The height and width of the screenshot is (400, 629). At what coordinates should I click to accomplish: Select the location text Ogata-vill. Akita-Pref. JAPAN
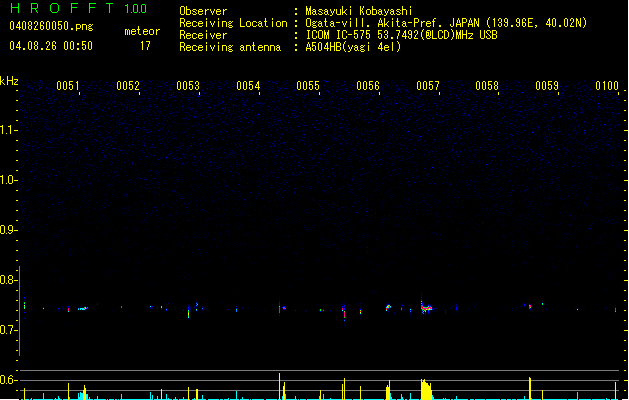[392, 23]
